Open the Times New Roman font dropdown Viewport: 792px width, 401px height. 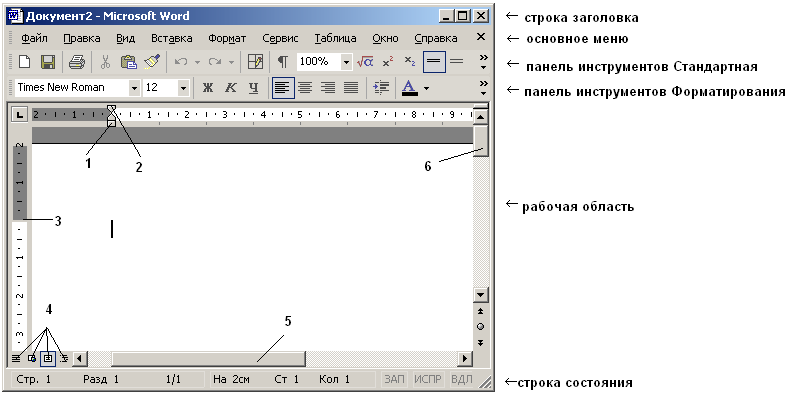[x=134, y=88]
